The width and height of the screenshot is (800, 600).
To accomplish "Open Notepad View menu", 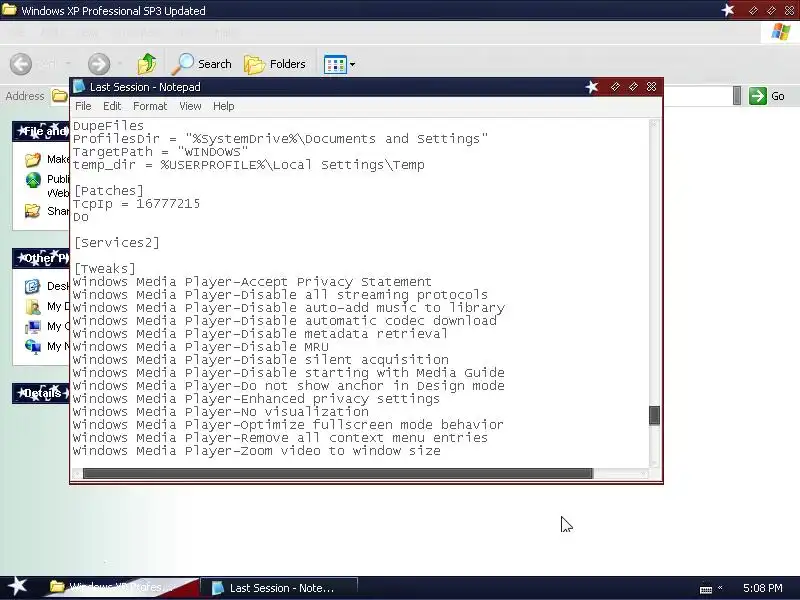I will point(190,106).
